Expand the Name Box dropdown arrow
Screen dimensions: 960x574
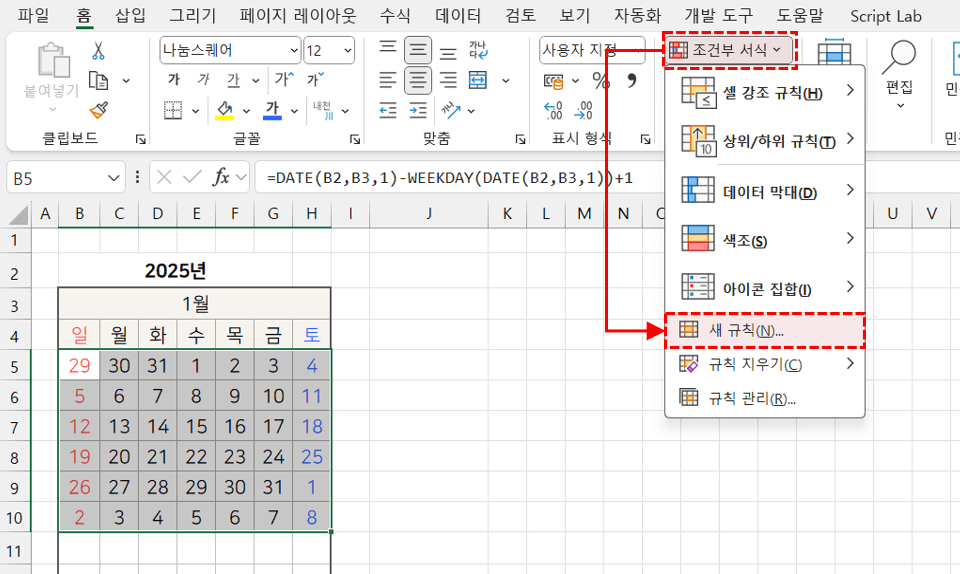(115, 178)
